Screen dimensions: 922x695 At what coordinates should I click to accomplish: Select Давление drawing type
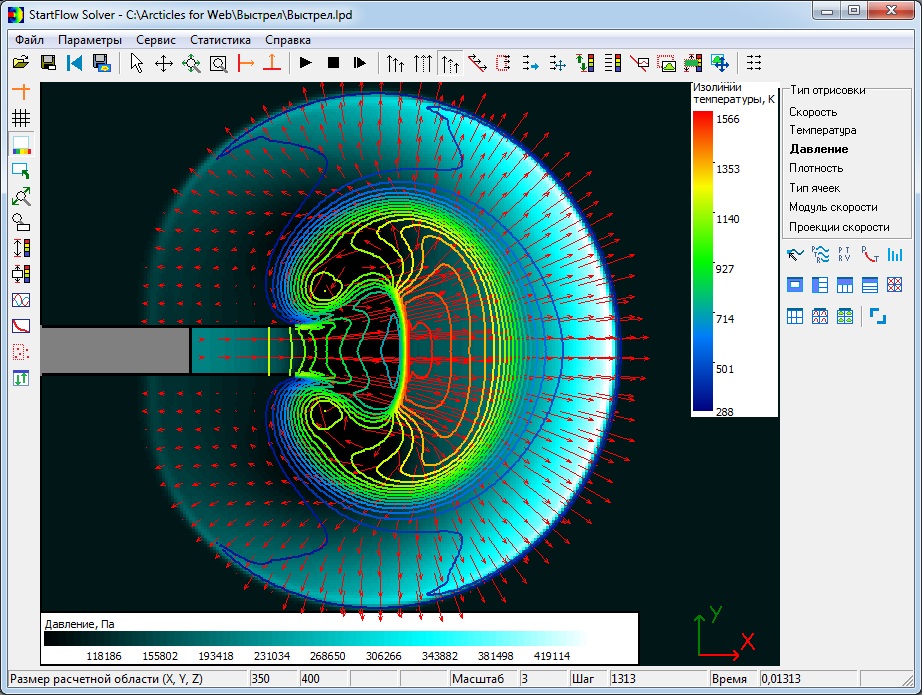pyautogui.click(x=819, y=149)
